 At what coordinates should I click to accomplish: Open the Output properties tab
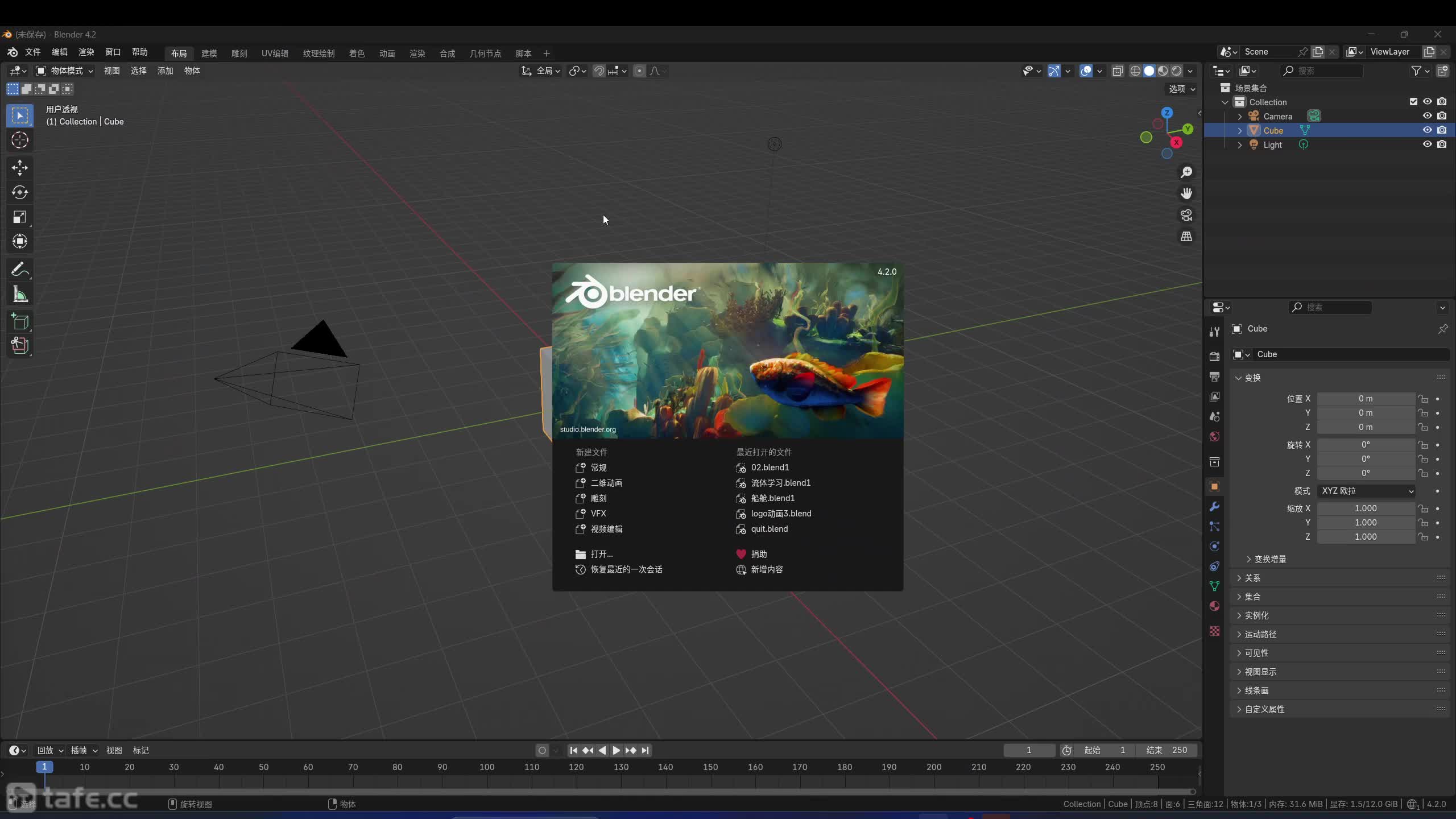click(x=1214, y=377)
